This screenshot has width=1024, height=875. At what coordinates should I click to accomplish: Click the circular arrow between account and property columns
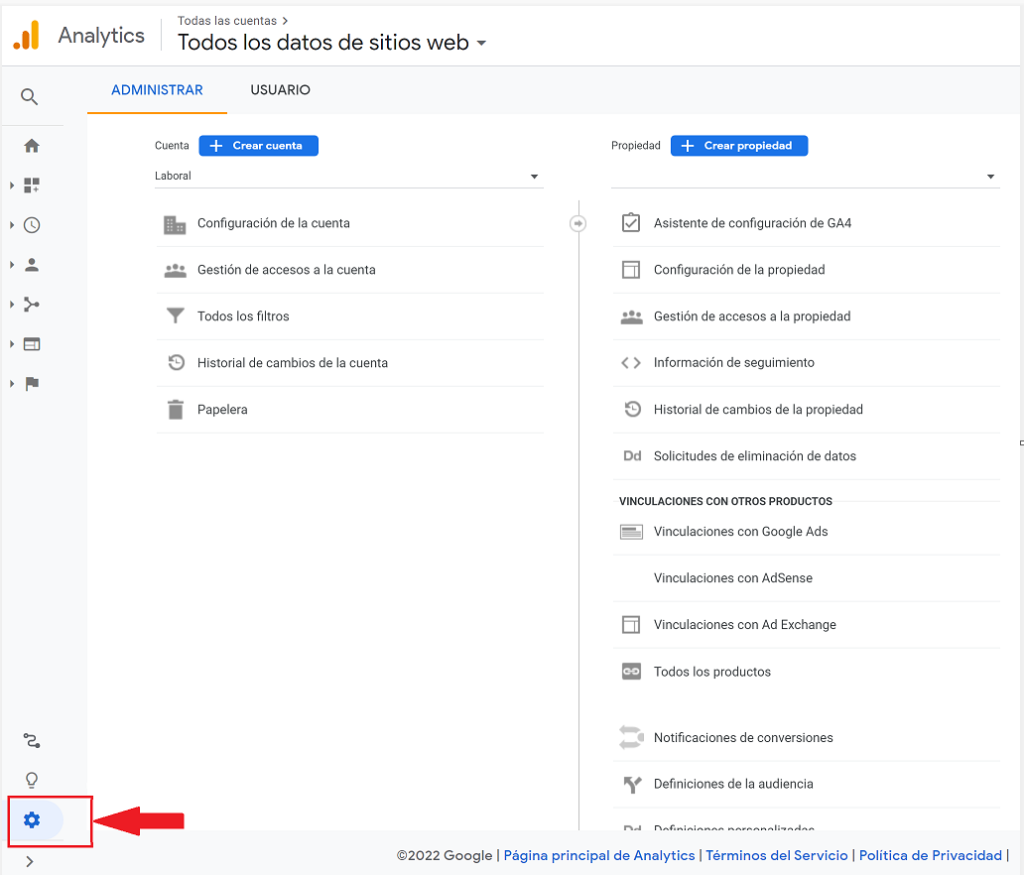pyautogui.click(x=578, y=223)
